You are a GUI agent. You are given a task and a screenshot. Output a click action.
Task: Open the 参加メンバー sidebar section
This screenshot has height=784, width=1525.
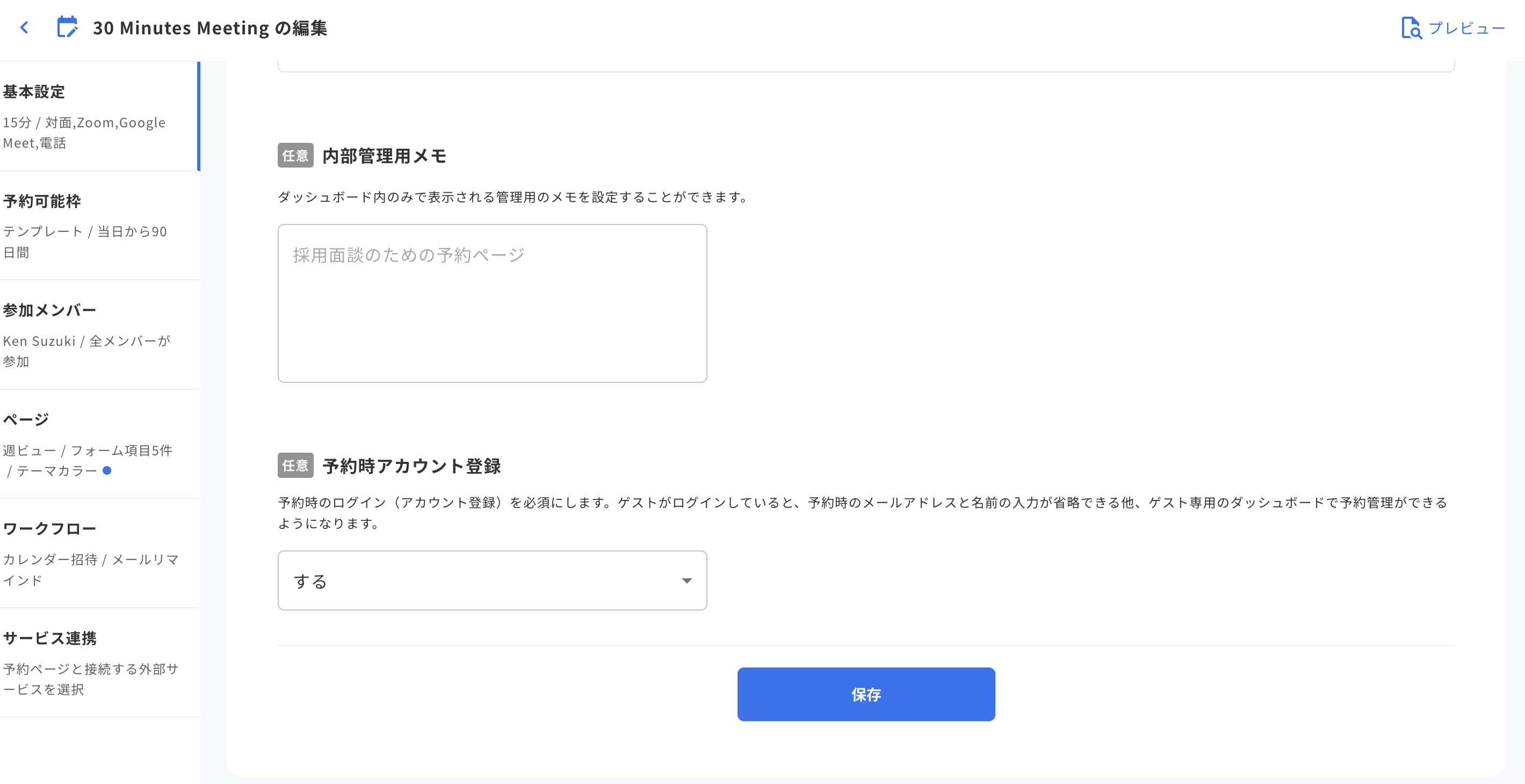coord(99,335)
